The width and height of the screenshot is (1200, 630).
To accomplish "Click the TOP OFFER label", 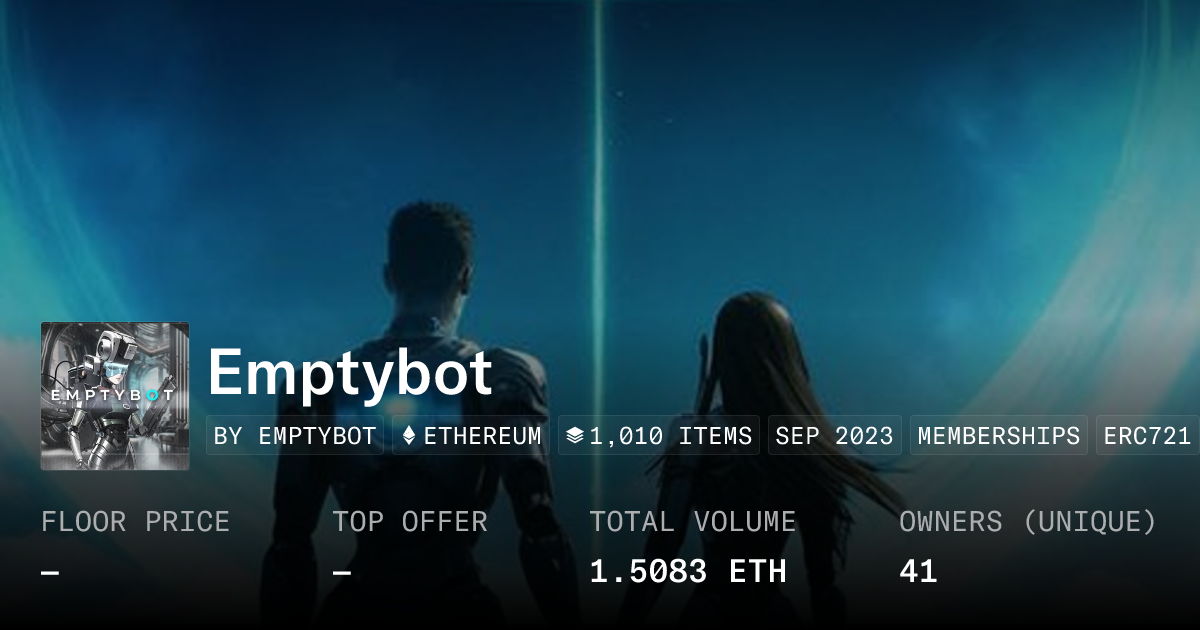I will (x=410, y=522).
